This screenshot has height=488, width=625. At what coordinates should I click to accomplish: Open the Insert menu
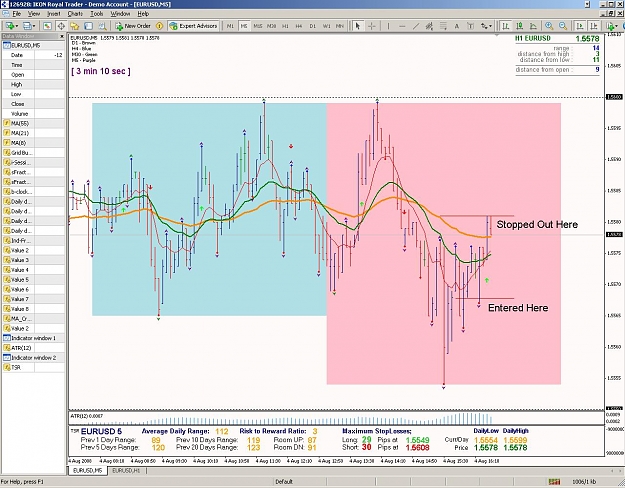pos(54,14)
